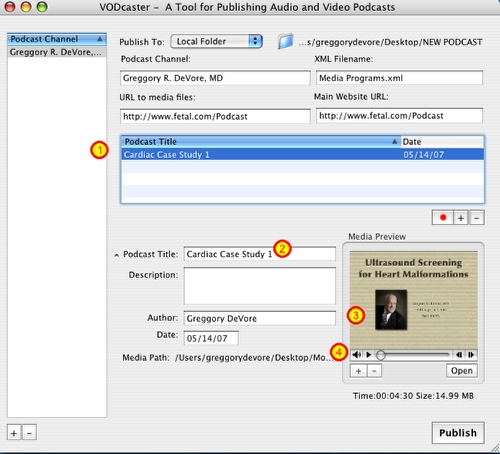Add a new podcast channel

[x=14, y=433]
